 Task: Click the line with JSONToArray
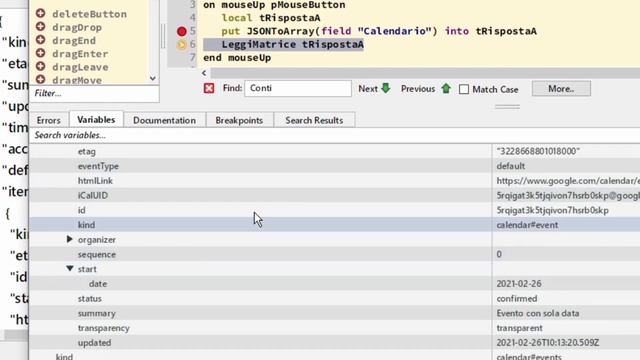379,31
